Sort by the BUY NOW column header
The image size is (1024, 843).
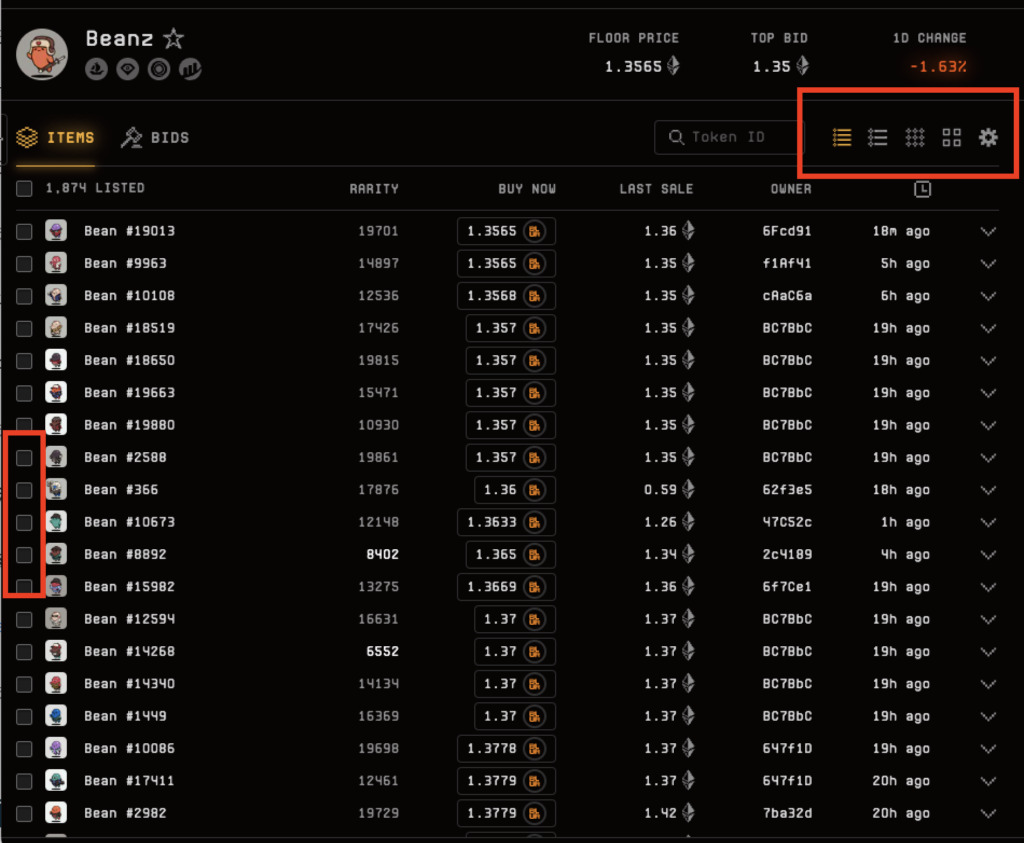point(527,189)
